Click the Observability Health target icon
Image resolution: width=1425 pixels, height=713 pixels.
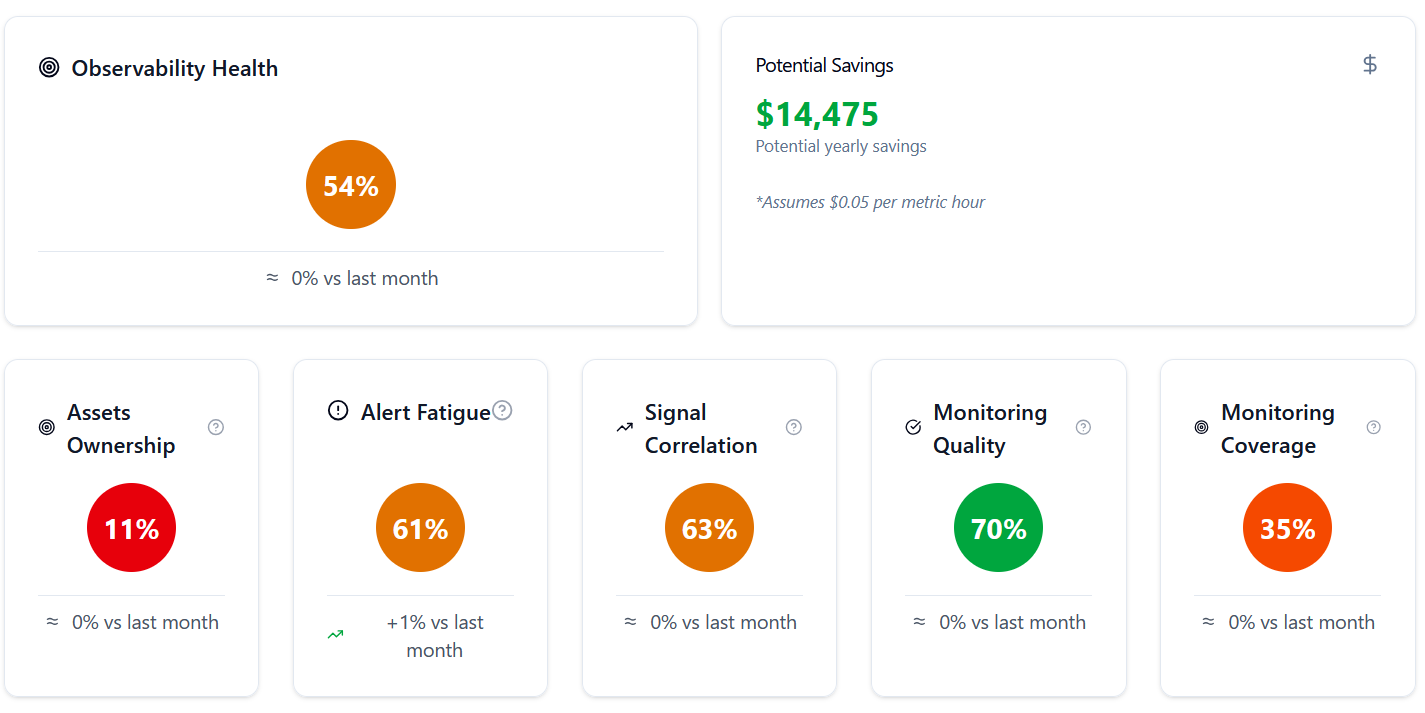click(x=49, y=68)
